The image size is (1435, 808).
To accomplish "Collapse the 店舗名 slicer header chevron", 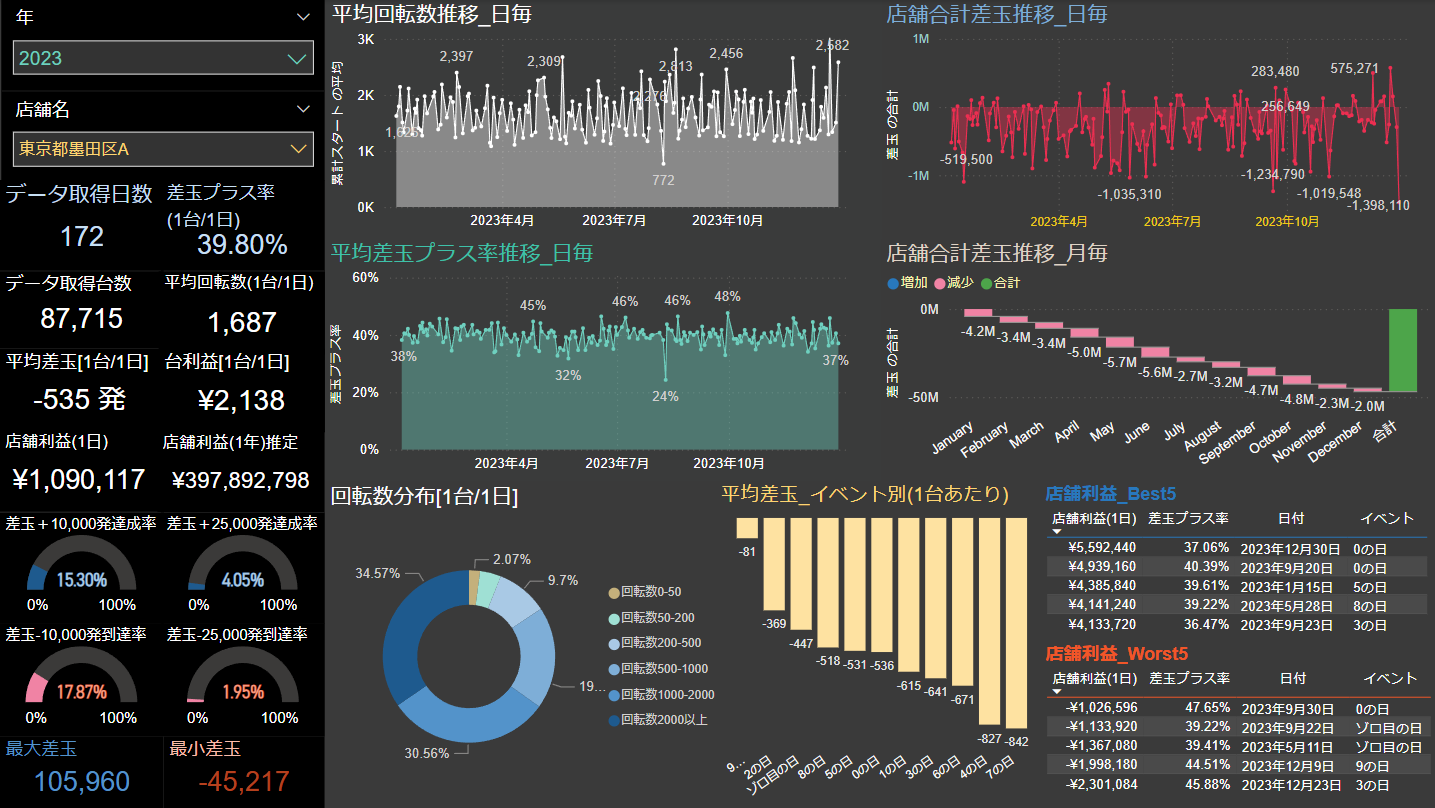I will pos(303,109).
